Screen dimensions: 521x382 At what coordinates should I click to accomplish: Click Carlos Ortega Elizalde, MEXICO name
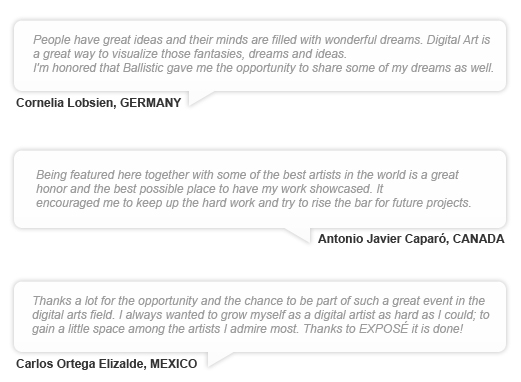click(x=107, y=364)
